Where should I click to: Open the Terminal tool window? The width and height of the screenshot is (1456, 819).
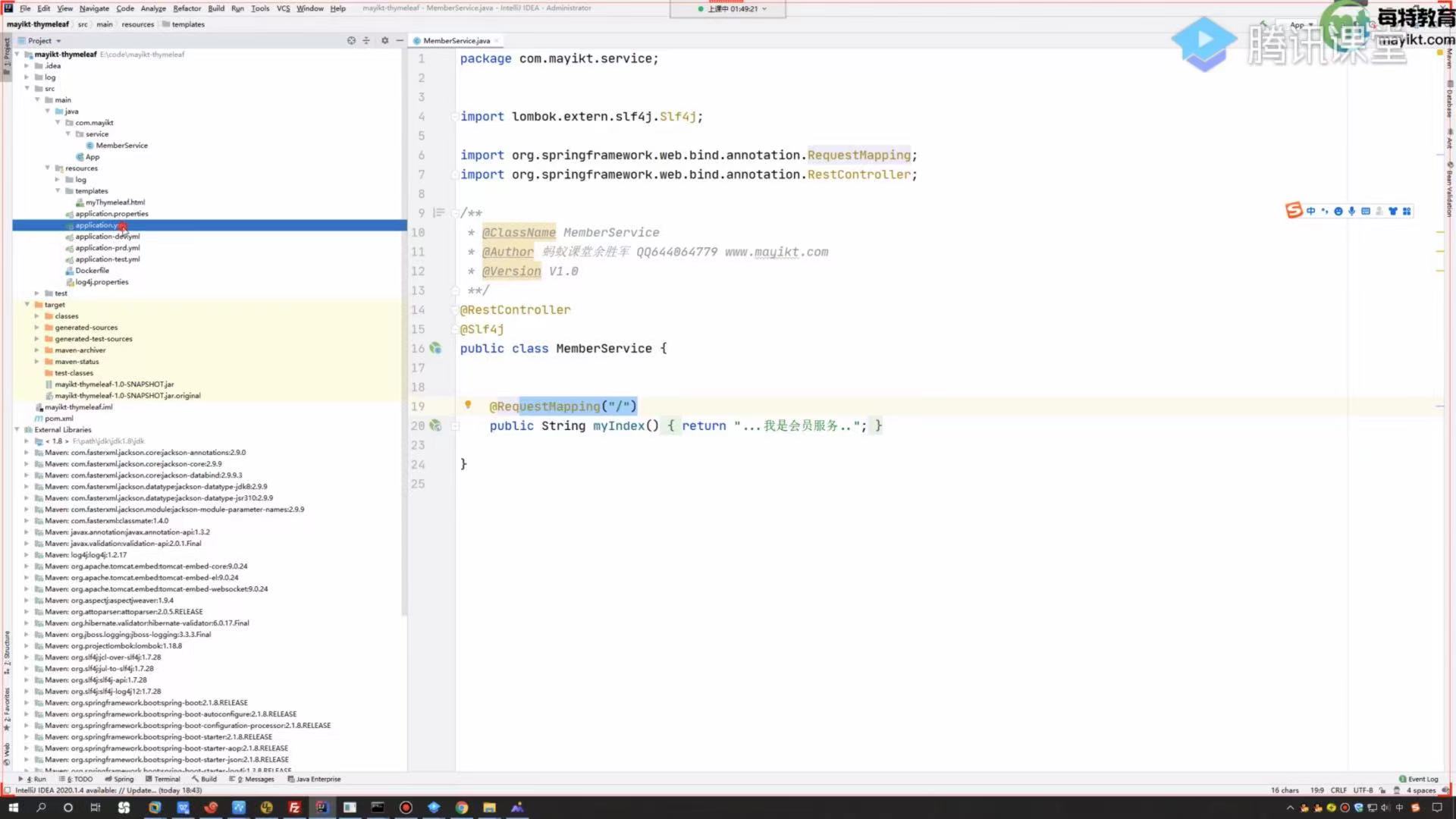(x=162, y=779)
